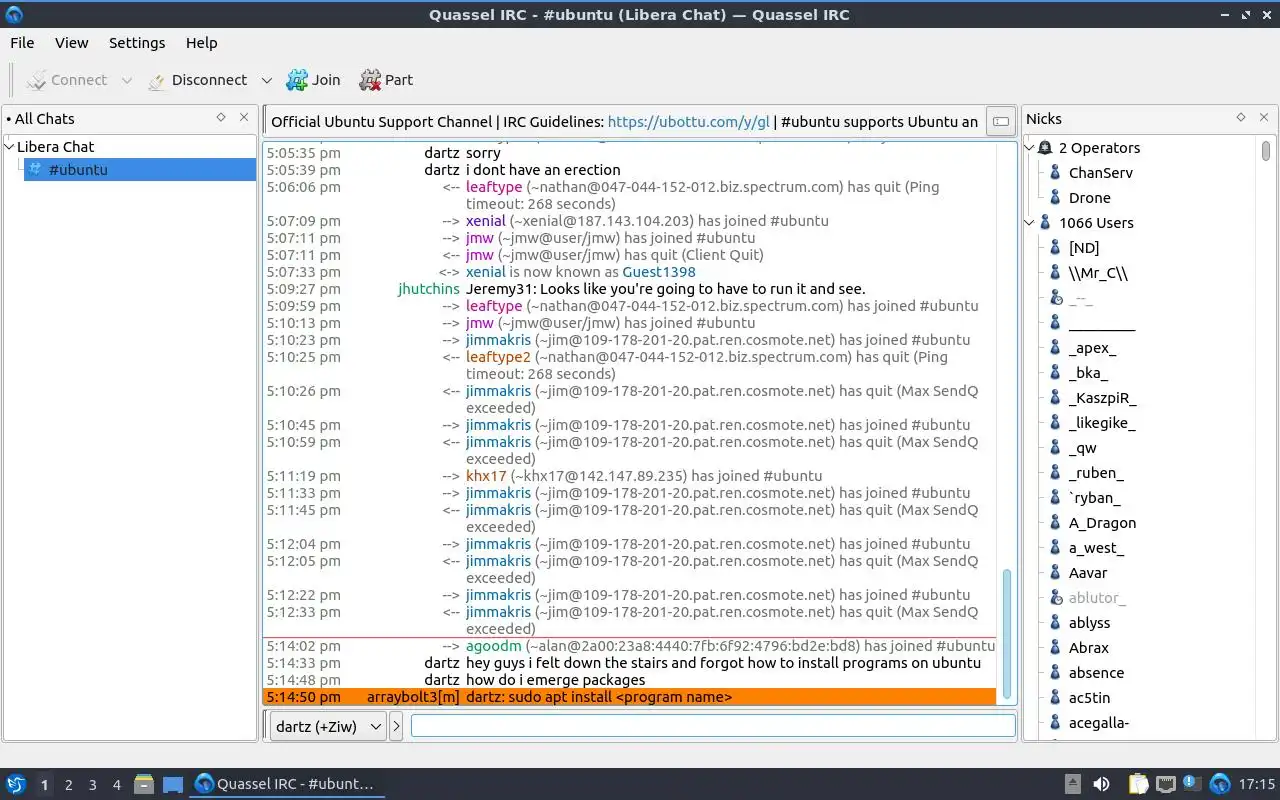This screenshot has height=800, width=1280.
Task: Focus the chat message input field
Action: [713, 726]
